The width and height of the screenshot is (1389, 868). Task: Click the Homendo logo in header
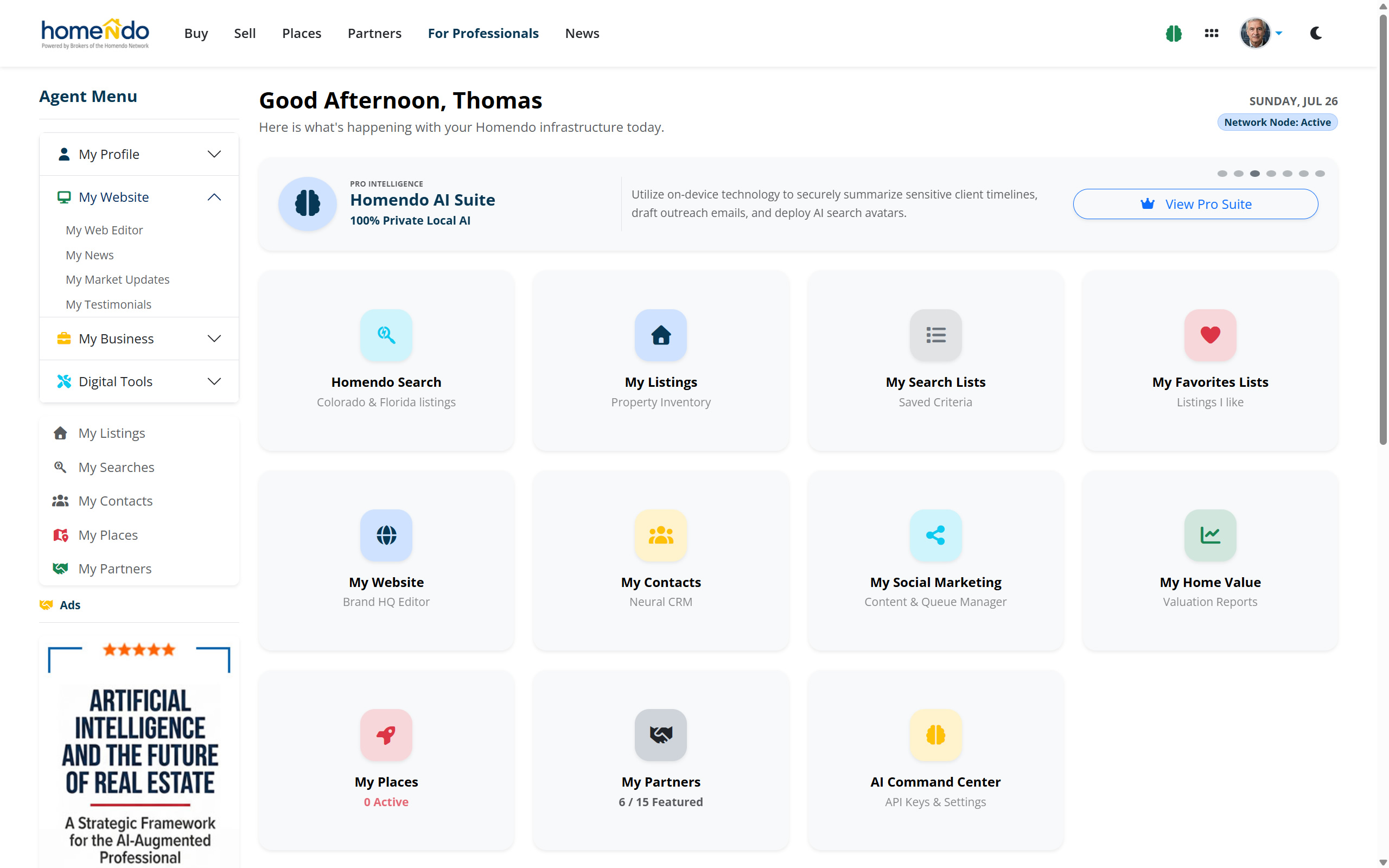point(95,33)
